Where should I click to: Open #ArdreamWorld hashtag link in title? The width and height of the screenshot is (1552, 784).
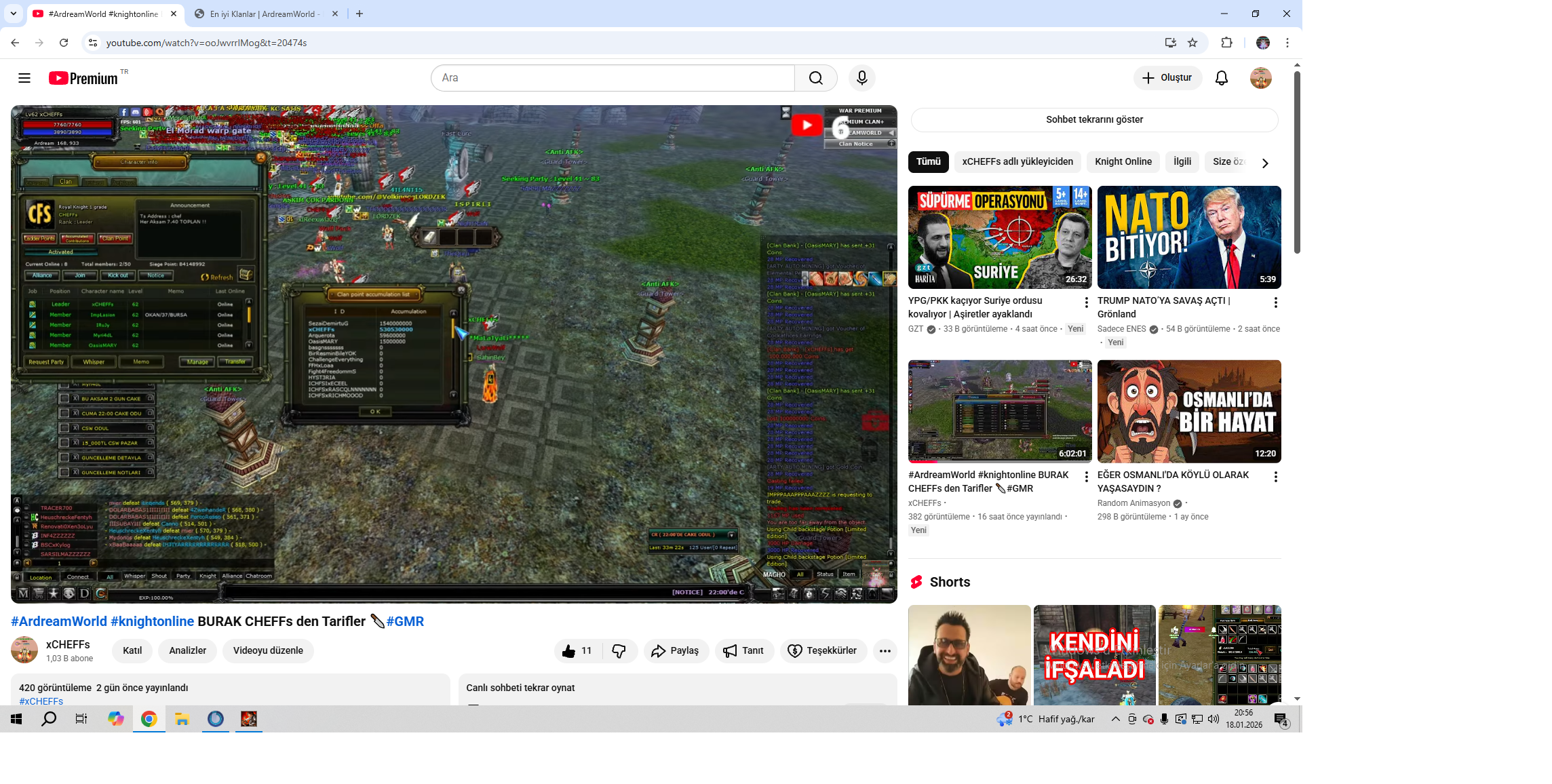coord(59,621)
